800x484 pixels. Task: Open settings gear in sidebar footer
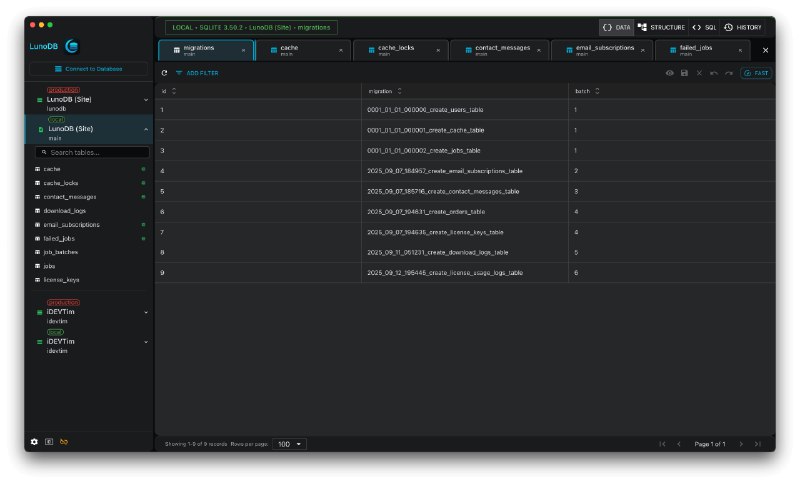[x=34, y=442]
